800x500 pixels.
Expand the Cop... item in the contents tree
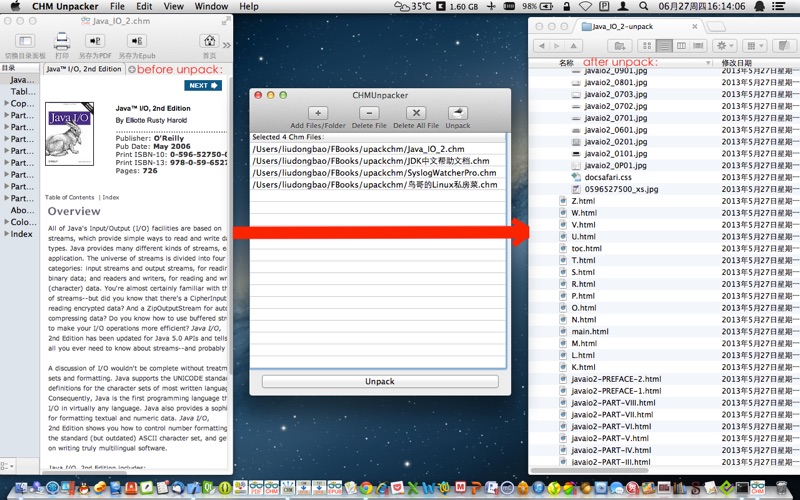point(6,103)
